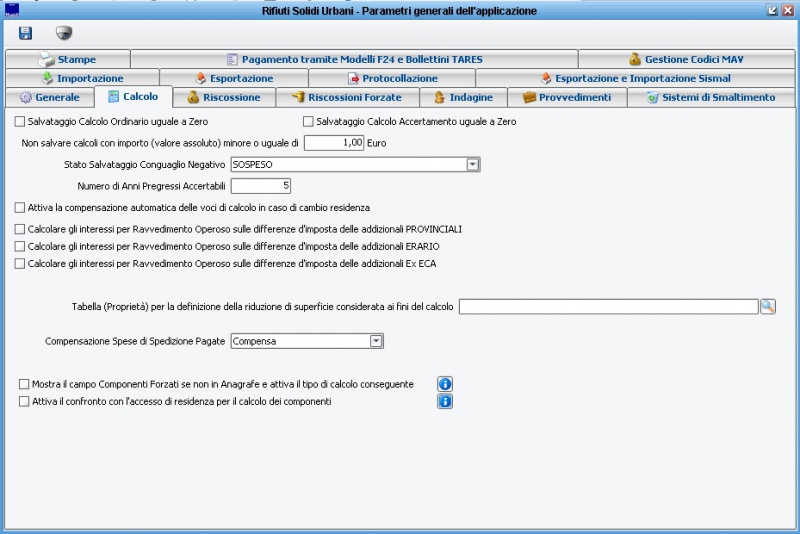Expand Compensazione Spese di Spedizione Pagate dropdown
The height and width of the screenshot is (534, 800).
(376, 341)
